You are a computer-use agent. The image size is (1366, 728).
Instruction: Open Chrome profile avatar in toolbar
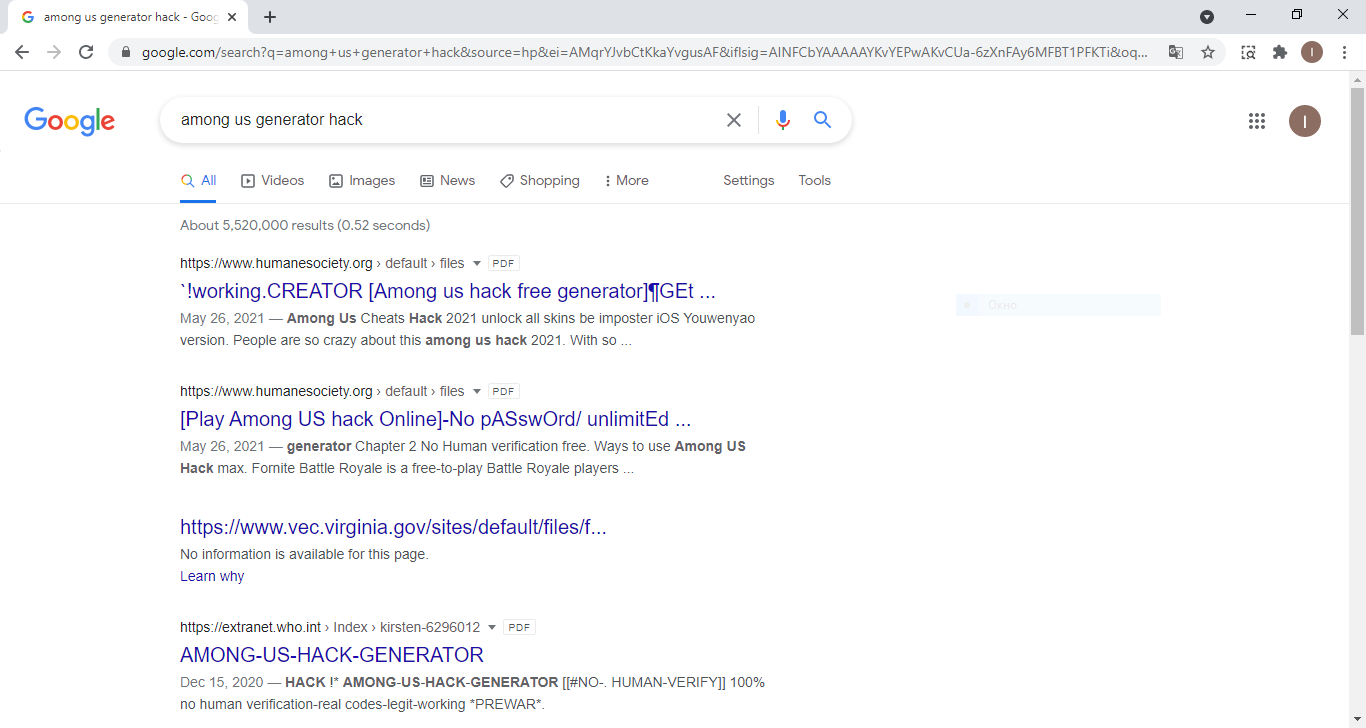tap(1312, 52)
